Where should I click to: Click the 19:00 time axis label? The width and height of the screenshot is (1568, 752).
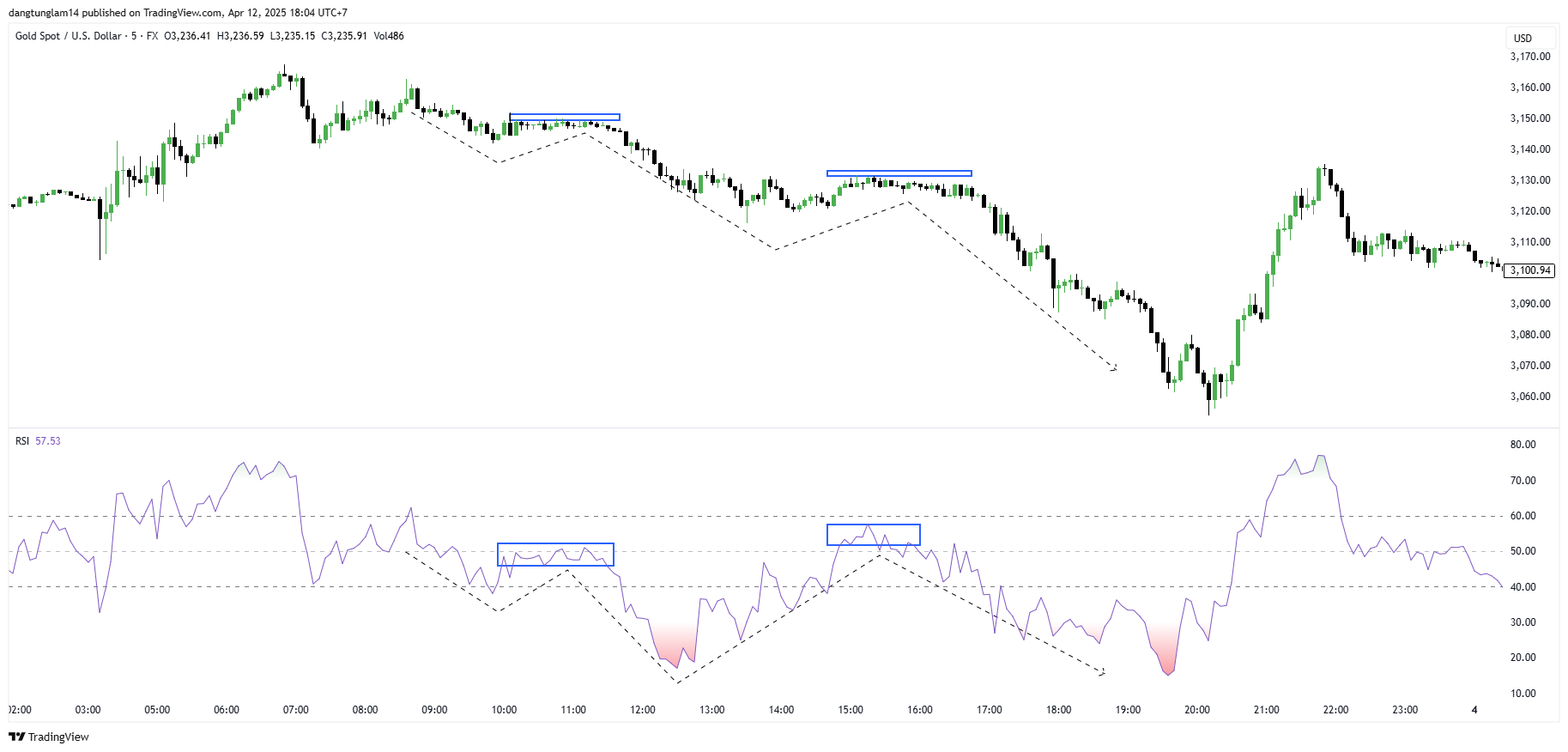pos(1128,710)
